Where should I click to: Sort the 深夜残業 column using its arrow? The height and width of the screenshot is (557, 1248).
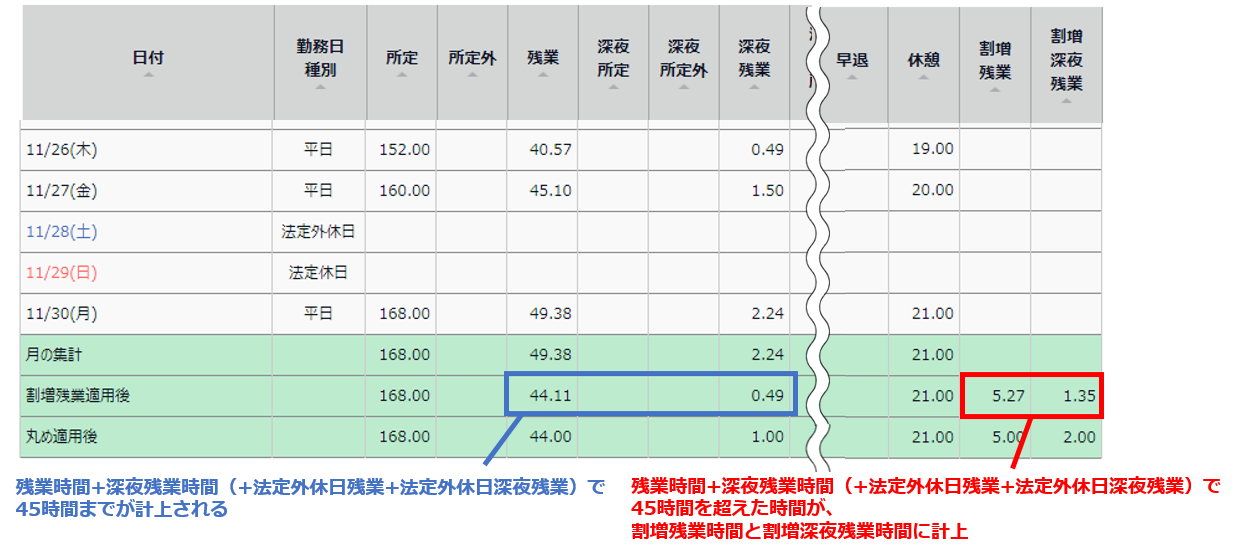click(x=754, y=88)
